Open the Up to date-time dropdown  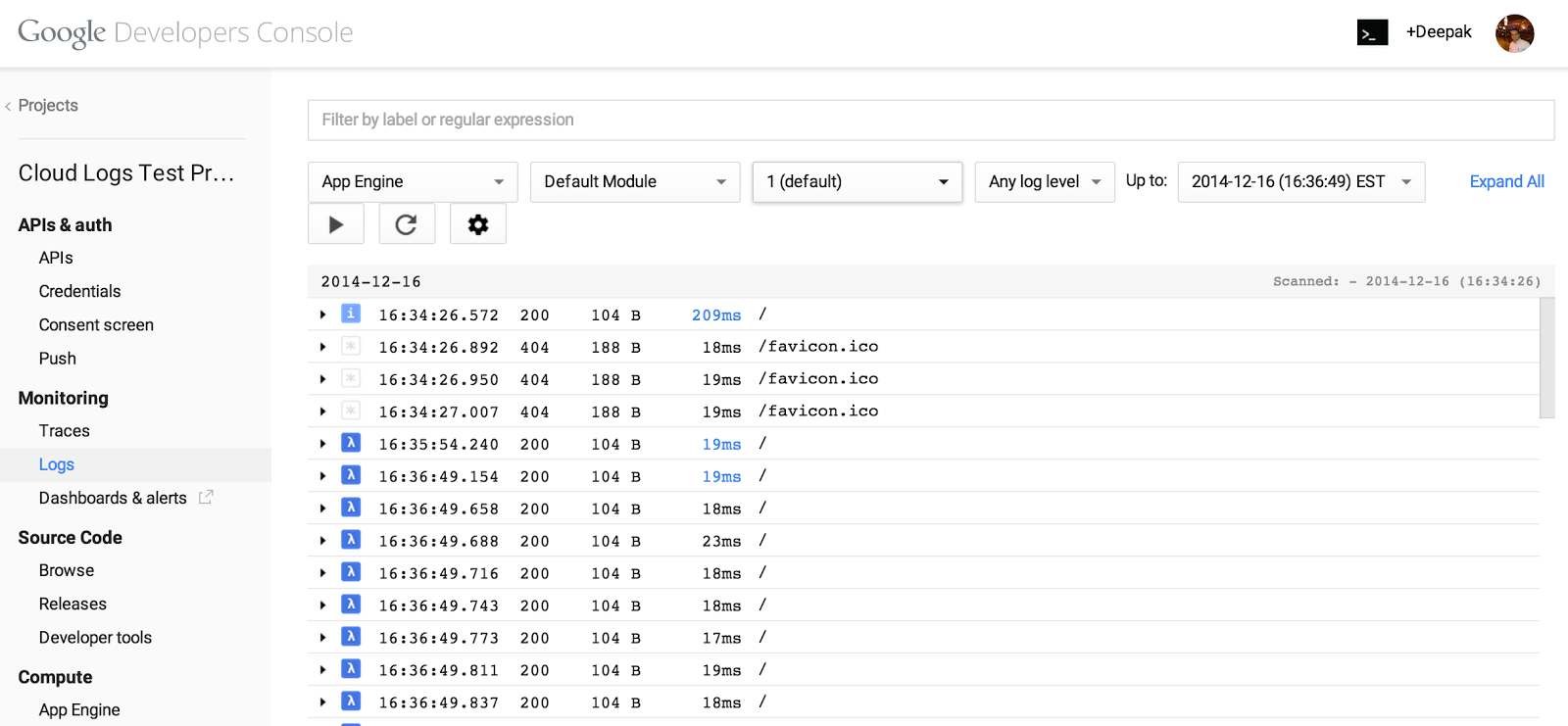tap(1301, 182)
